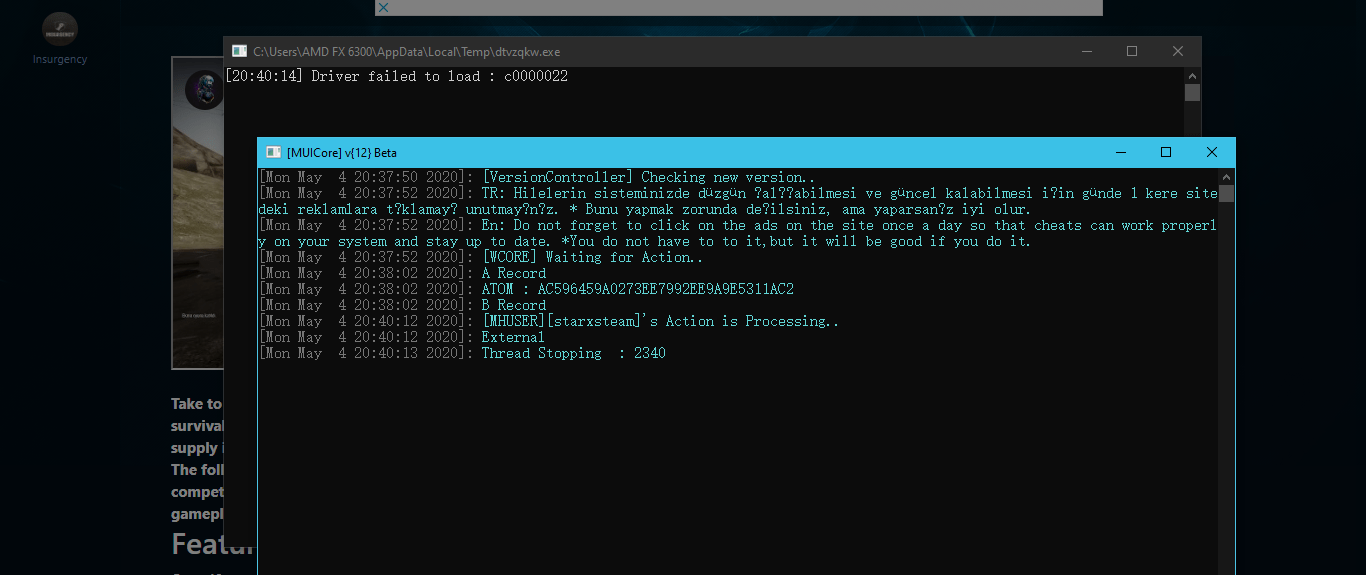Click the console icon in the dtvzqkw.exe title bar
Screen dimensions: 1366x575
239,51
